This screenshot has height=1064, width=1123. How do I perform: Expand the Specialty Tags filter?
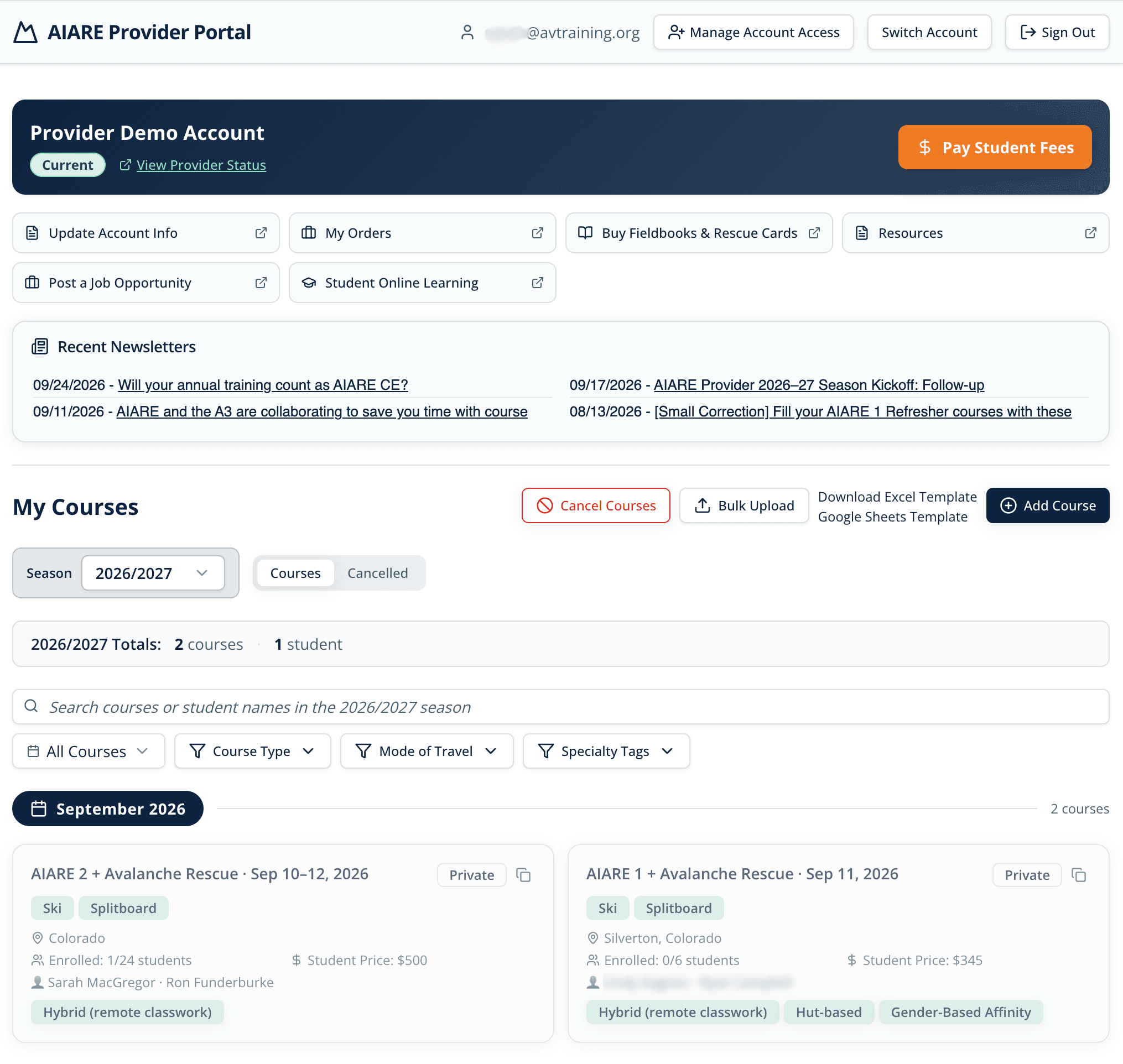point(606,752)
